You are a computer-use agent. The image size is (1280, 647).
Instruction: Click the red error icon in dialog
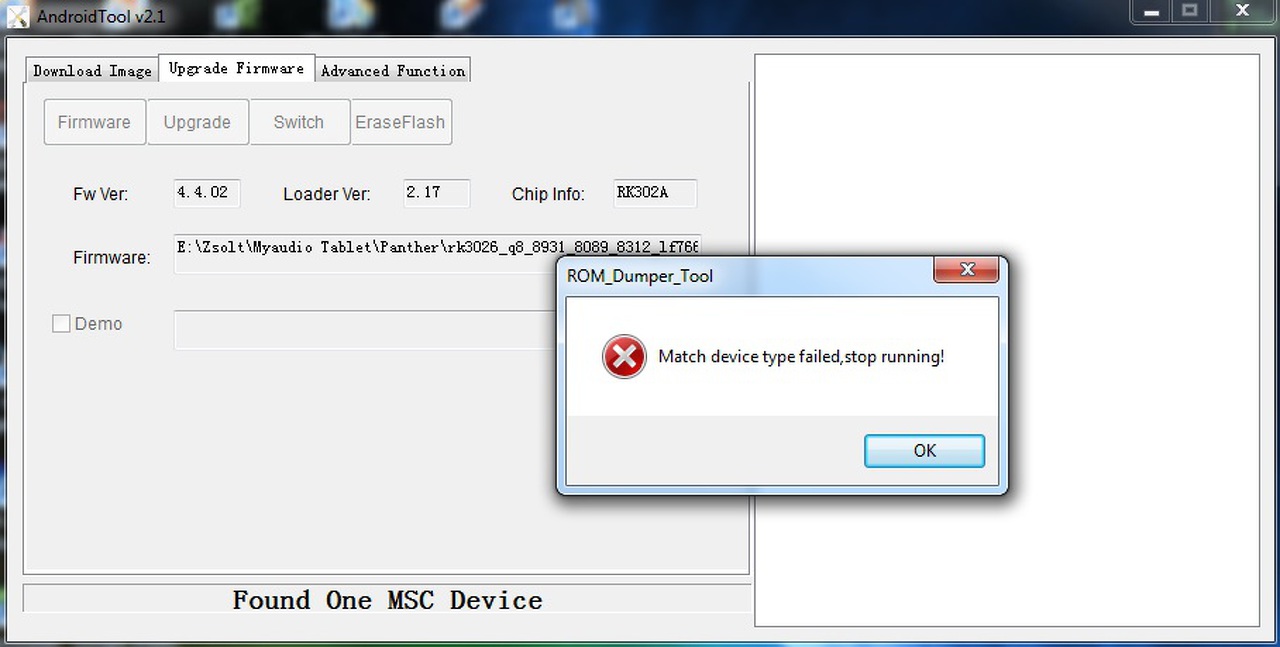624,357
